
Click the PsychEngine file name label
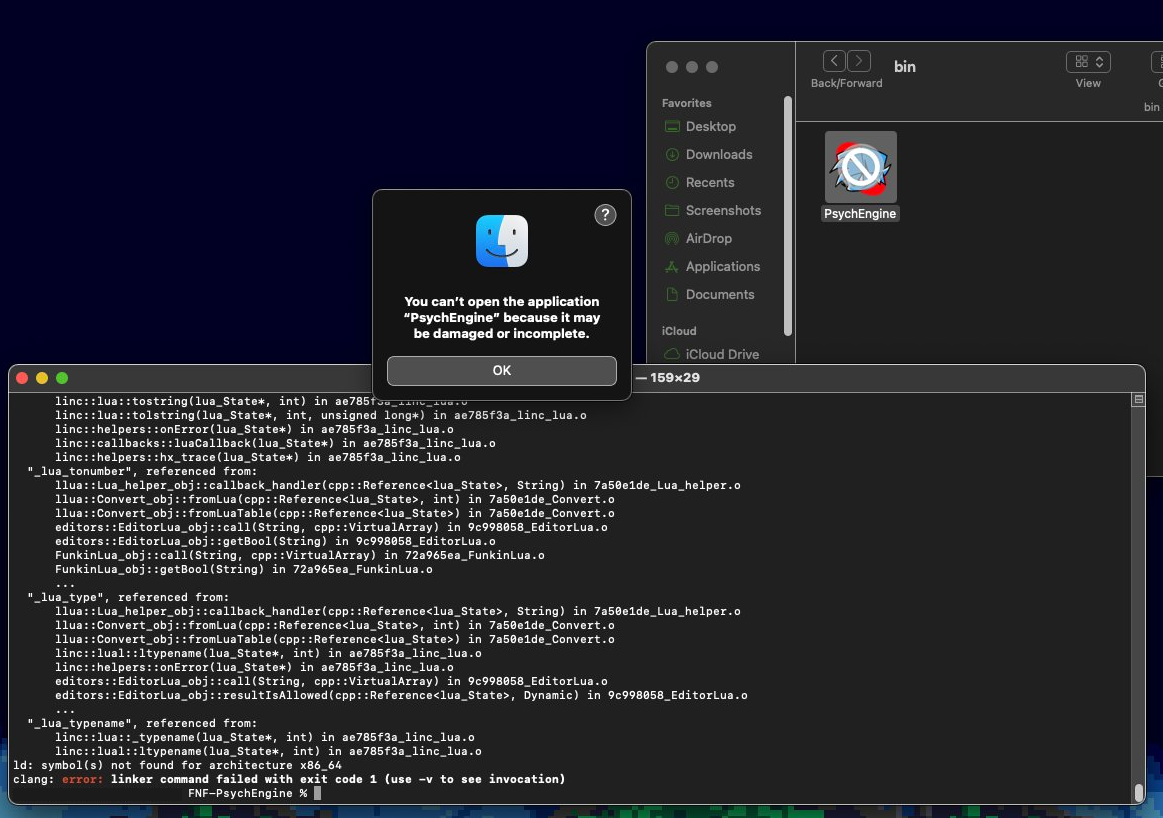860,214
